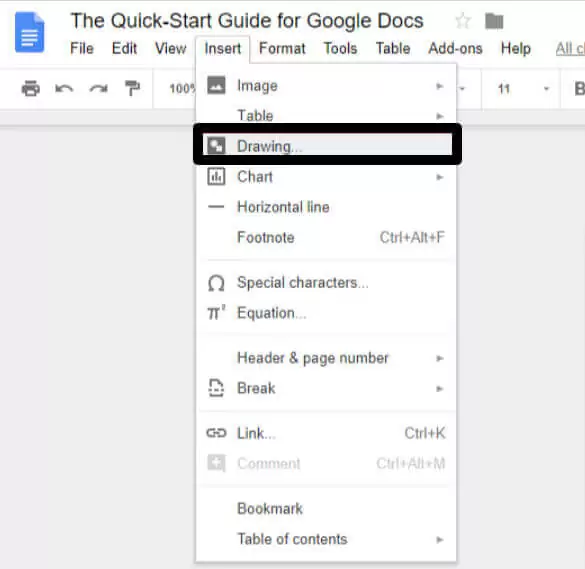The height and width of the screenshot is (569, 585).
Task: Click the Undo arrow icon
Action: (64, 89)
